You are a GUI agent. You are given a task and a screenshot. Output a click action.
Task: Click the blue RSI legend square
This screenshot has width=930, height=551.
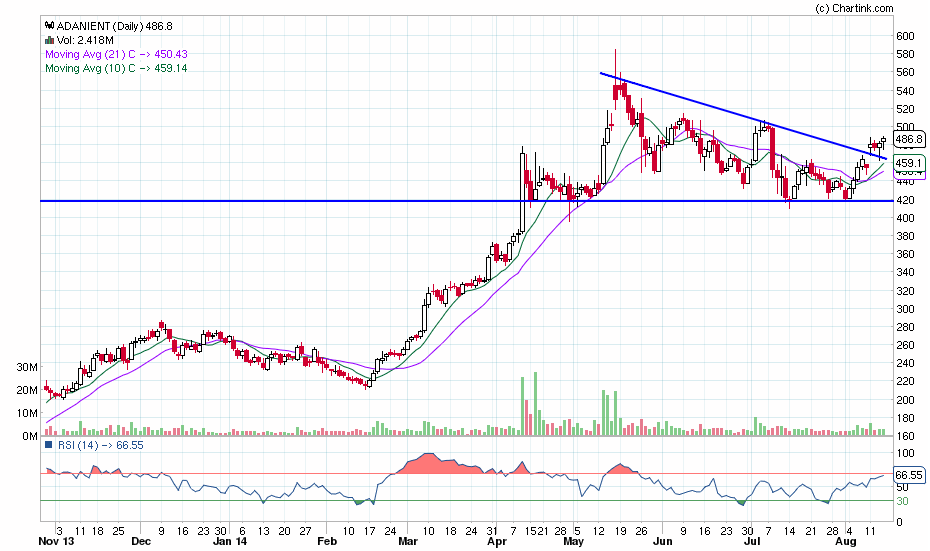tap(49, 445)
